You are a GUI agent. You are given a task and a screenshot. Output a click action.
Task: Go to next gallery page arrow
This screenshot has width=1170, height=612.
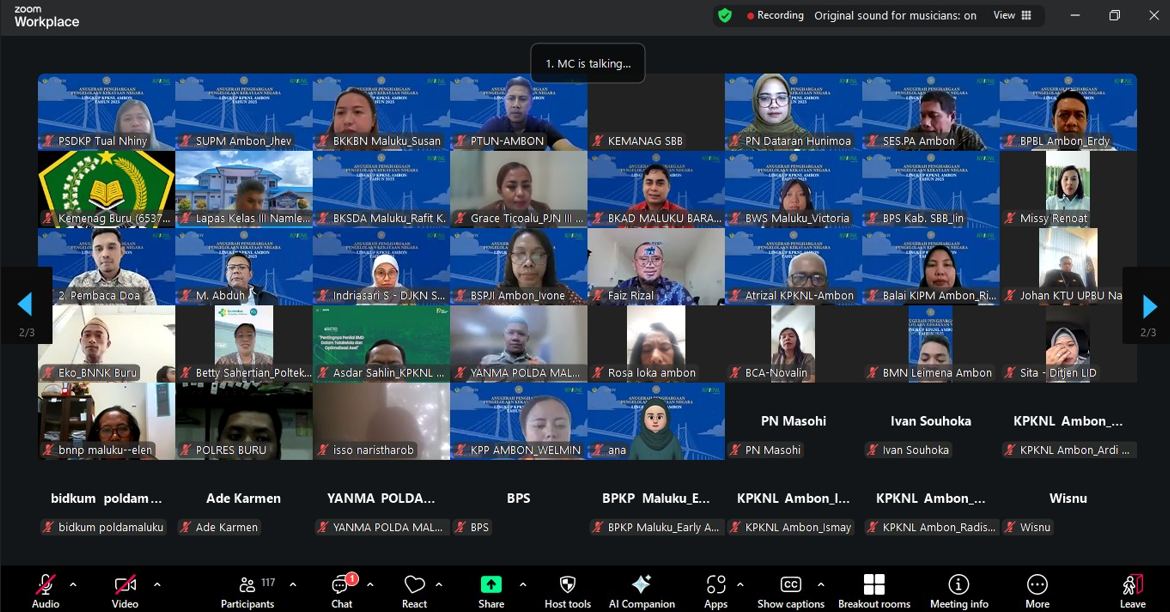1148,306
